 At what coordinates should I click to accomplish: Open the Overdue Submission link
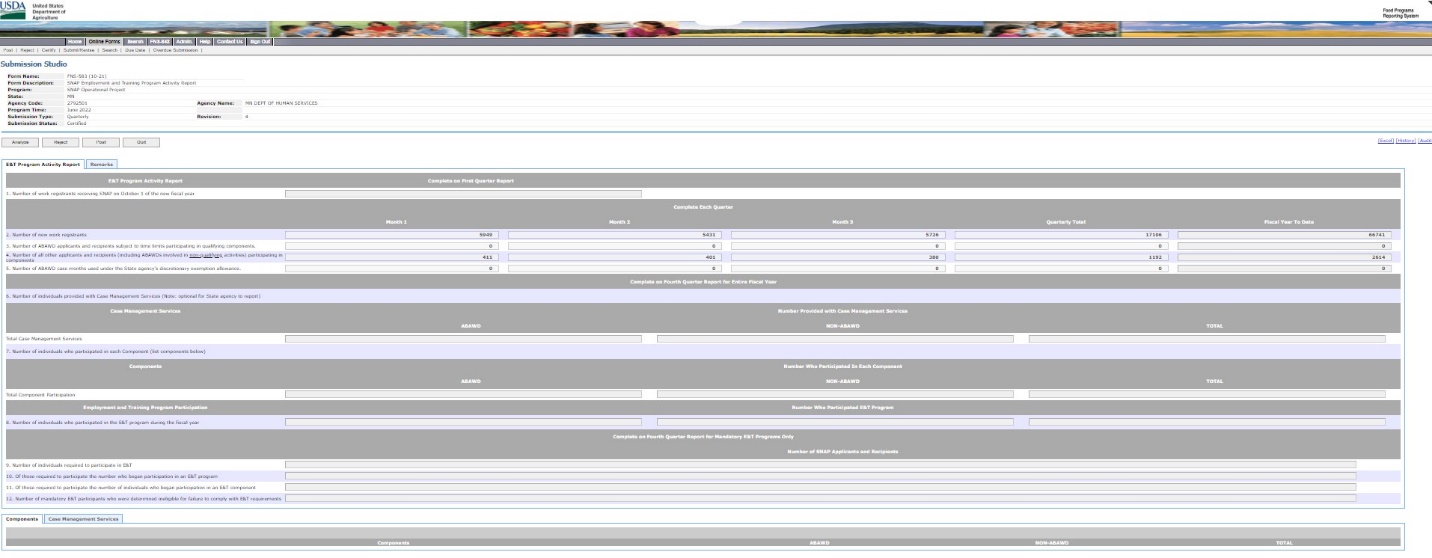pyautogui.click(x=176, y=49)
